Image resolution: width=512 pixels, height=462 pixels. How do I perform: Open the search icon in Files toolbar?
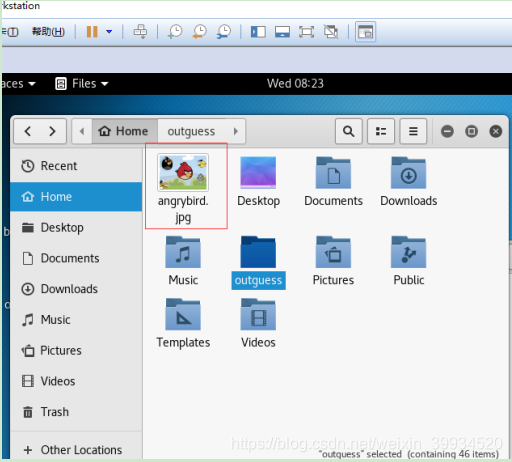click(x=348, y=131)
